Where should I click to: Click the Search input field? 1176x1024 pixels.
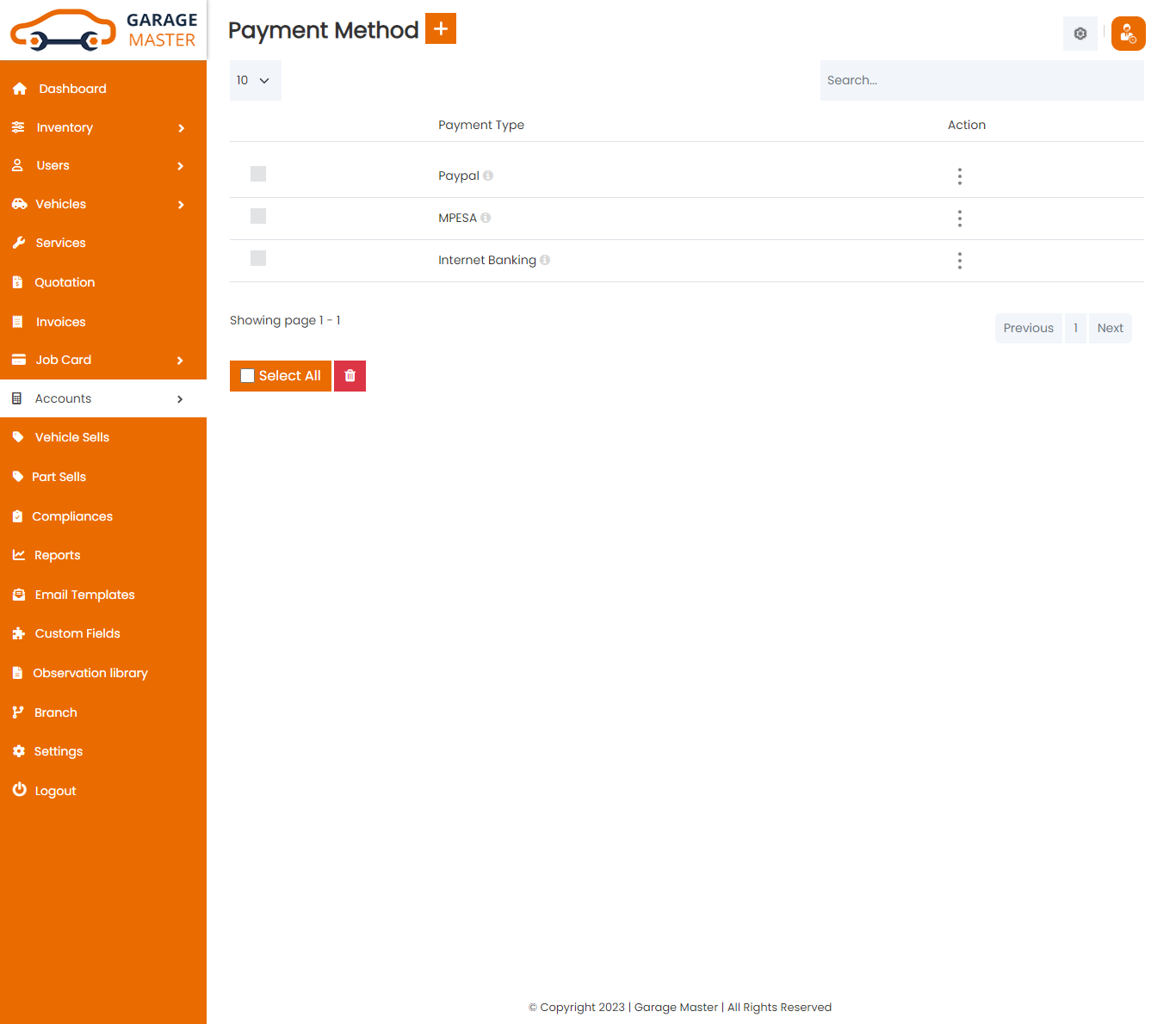pos(981,80)
